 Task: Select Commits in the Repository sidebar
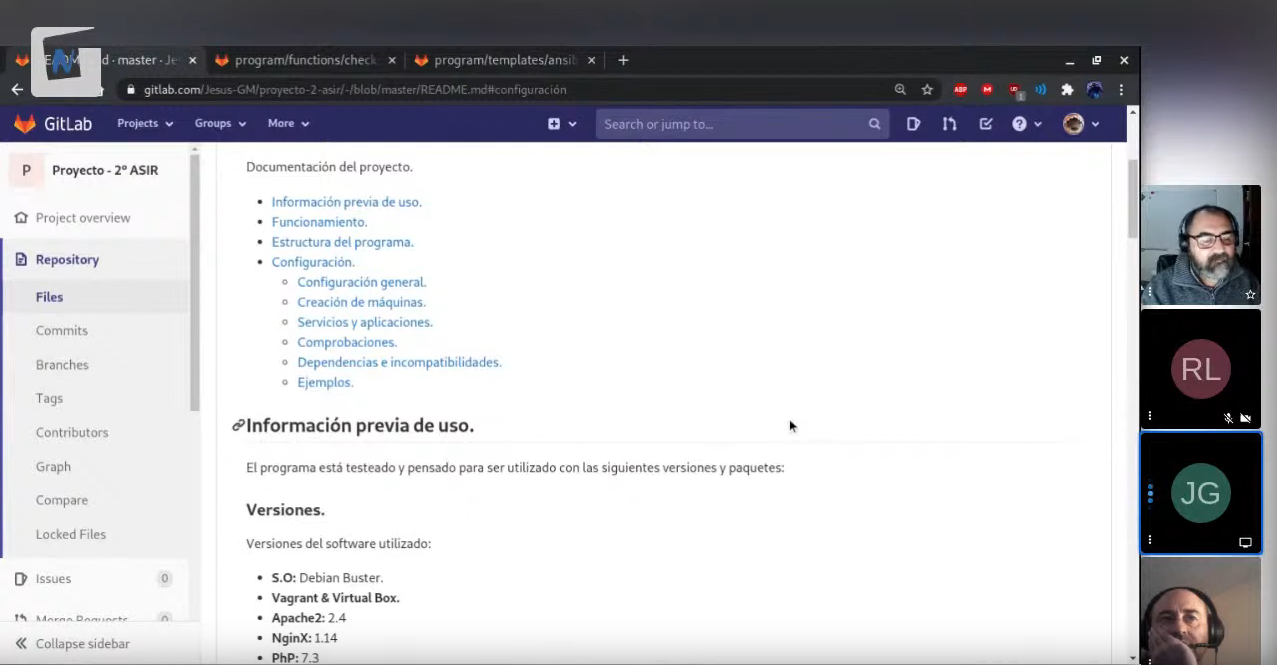(x=62, y=331)
